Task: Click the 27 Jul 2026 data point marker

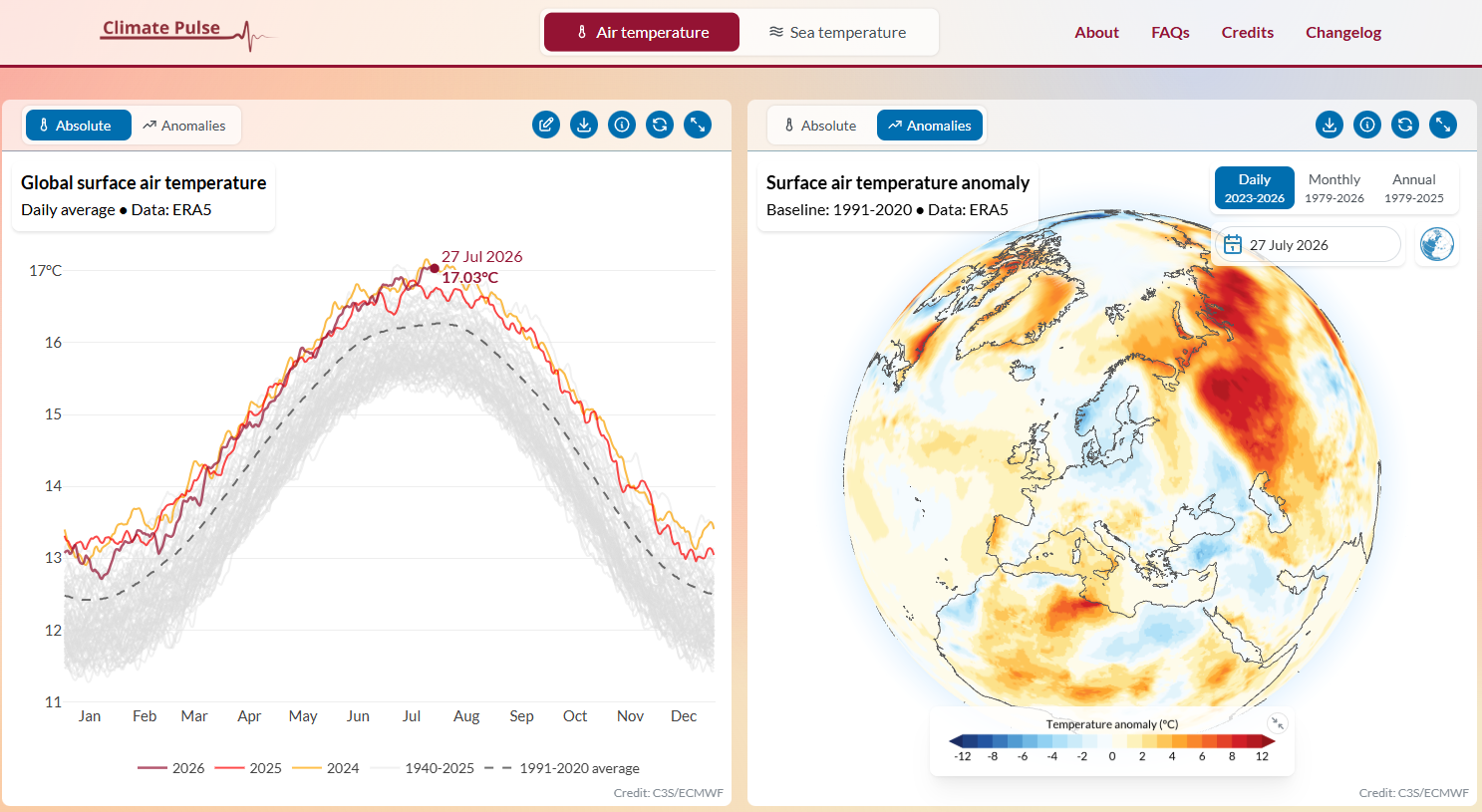Action: coord(434,268)
